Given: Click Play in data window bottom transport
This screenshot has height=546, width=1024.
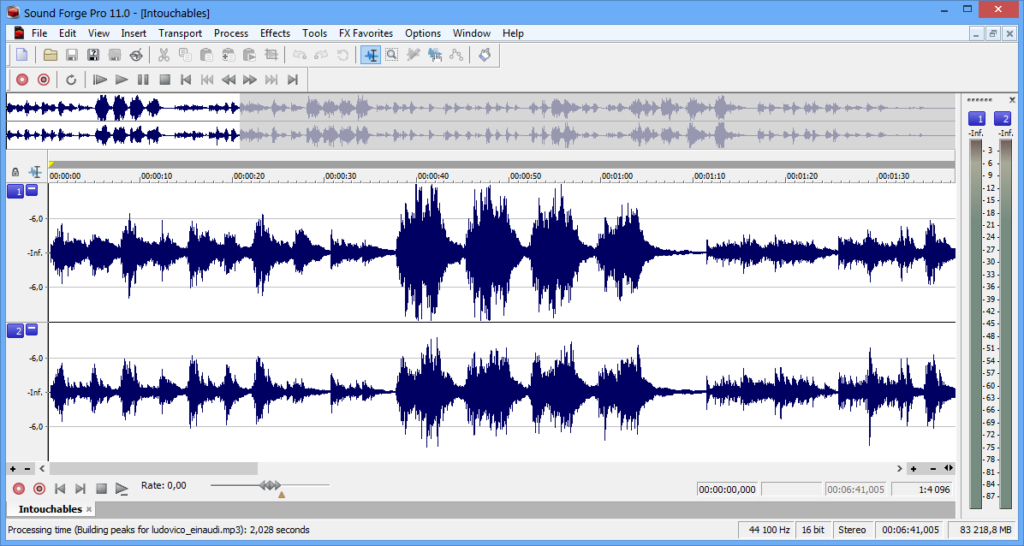Looking at the screenshot, I should click(x=121, y=489).
